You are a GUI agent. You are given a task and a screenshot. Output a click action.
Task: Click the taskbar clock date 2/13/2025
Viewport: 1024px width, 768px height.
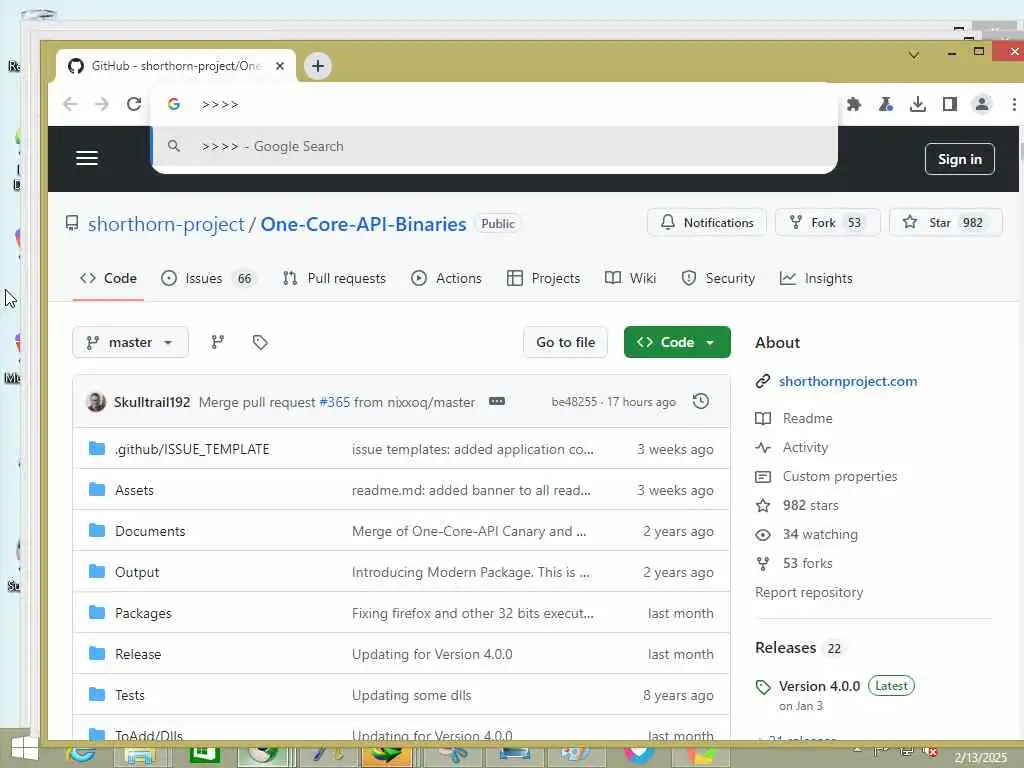980,758
